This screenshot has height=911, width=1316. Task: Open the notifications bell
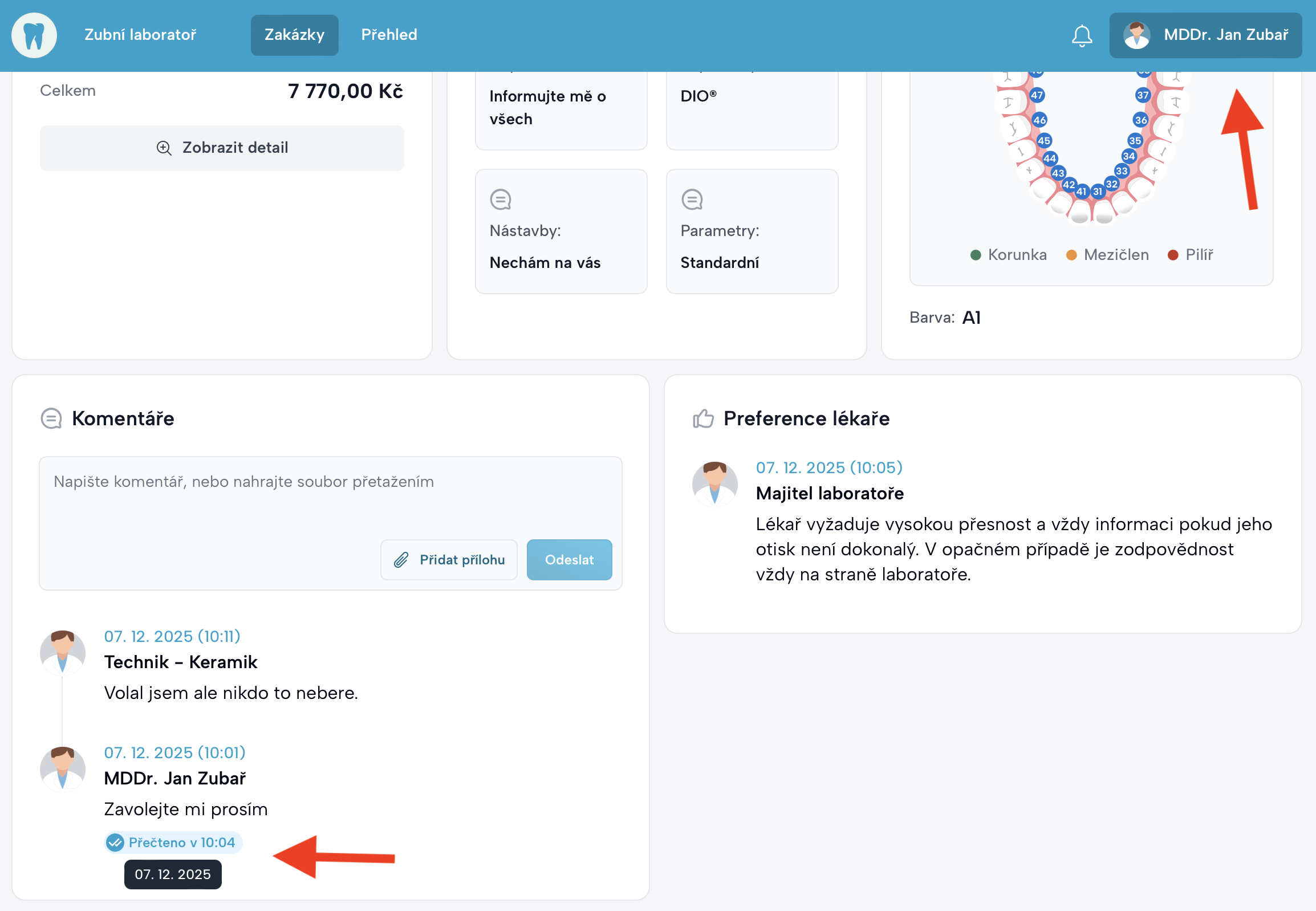click(1081, 35)
